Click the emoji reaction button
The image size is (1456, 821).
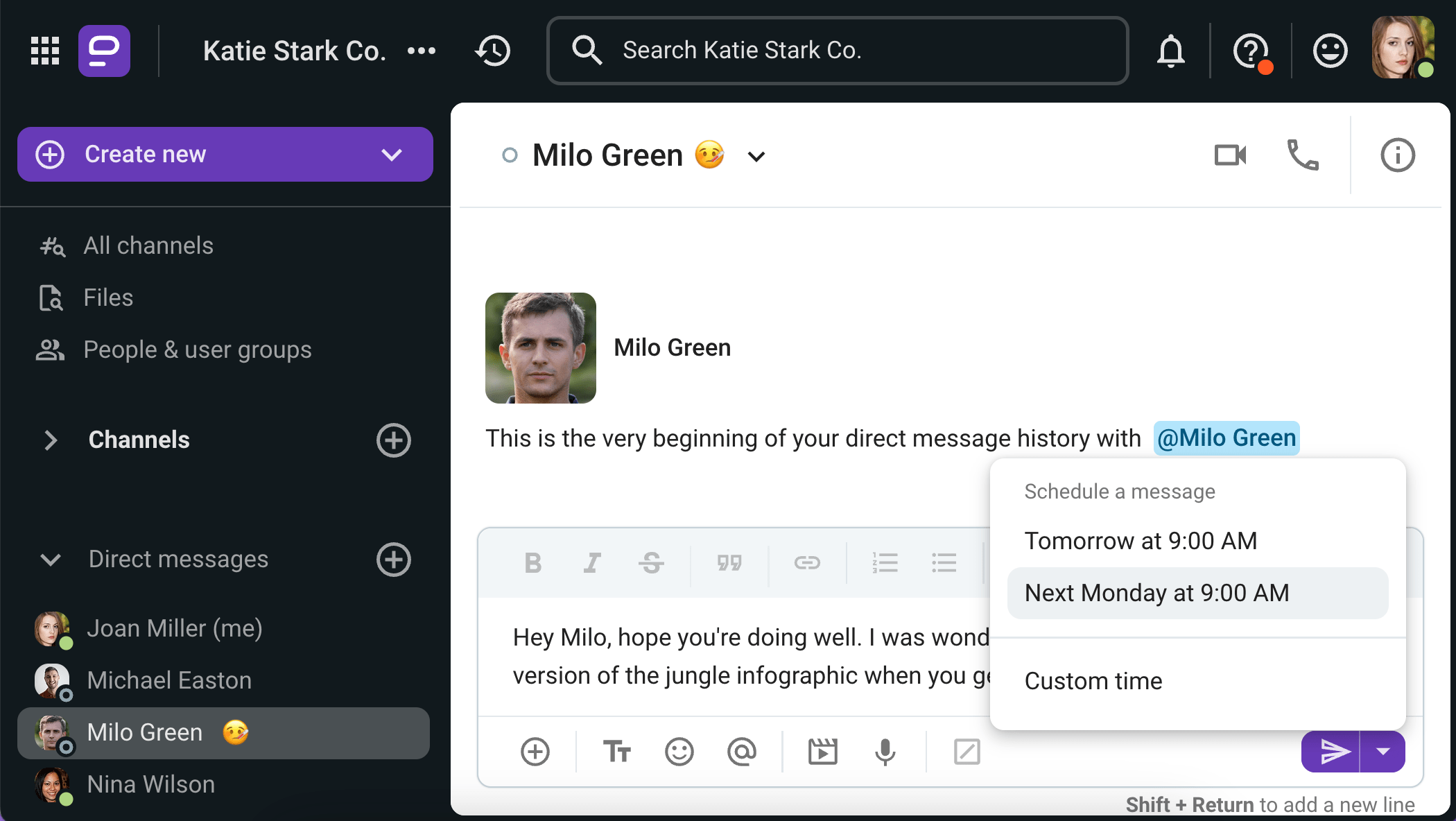click(x=680, y=752)
